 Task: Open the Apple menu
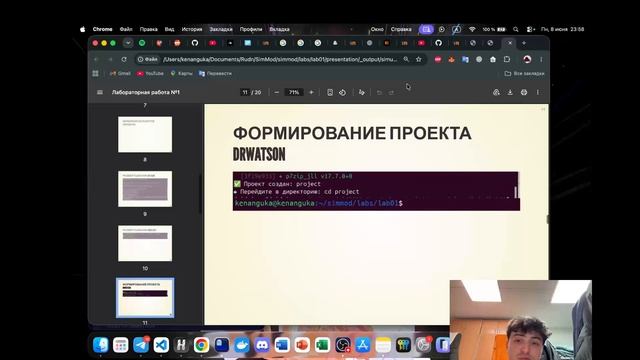pyautogui.click(x=82, y=29)
